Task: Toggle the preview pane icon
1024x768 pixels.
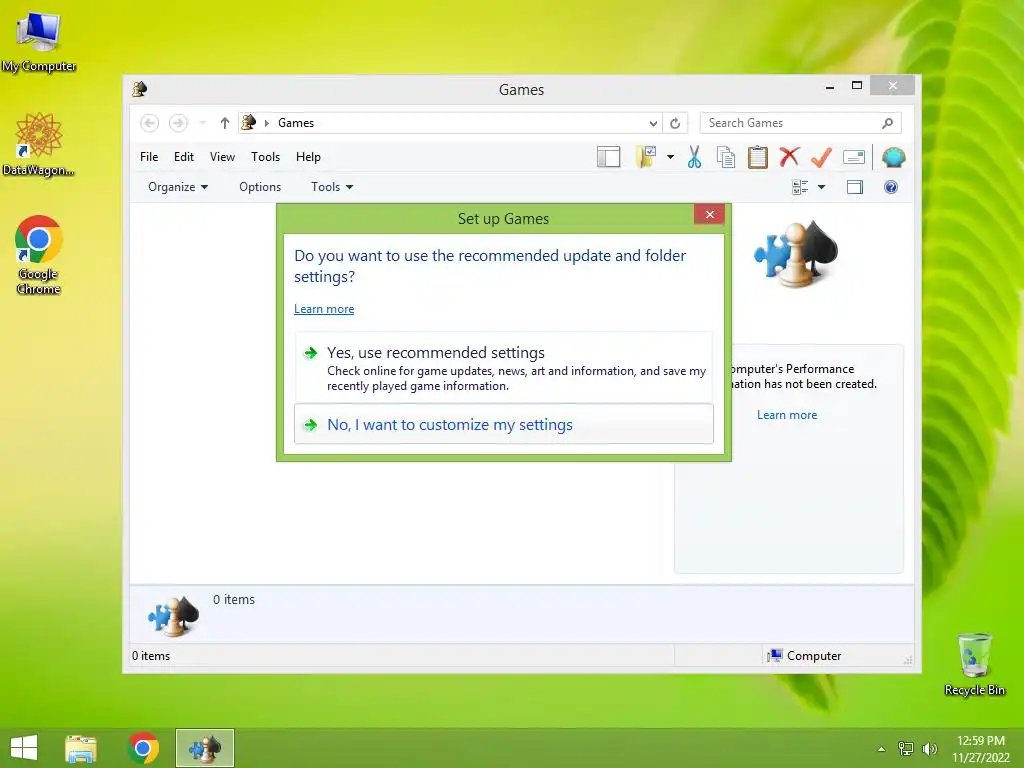Action: (855, 187)
